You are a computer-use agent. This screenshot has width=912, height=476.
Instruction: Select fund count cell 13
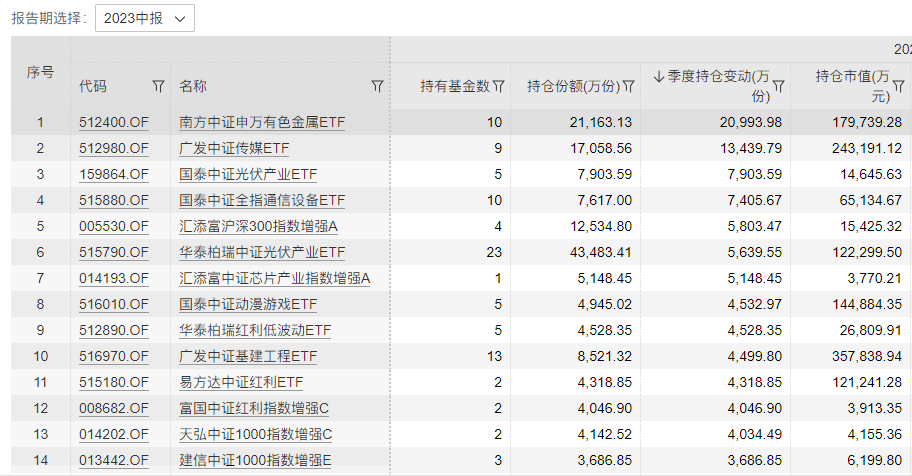(x=494, y=356)
